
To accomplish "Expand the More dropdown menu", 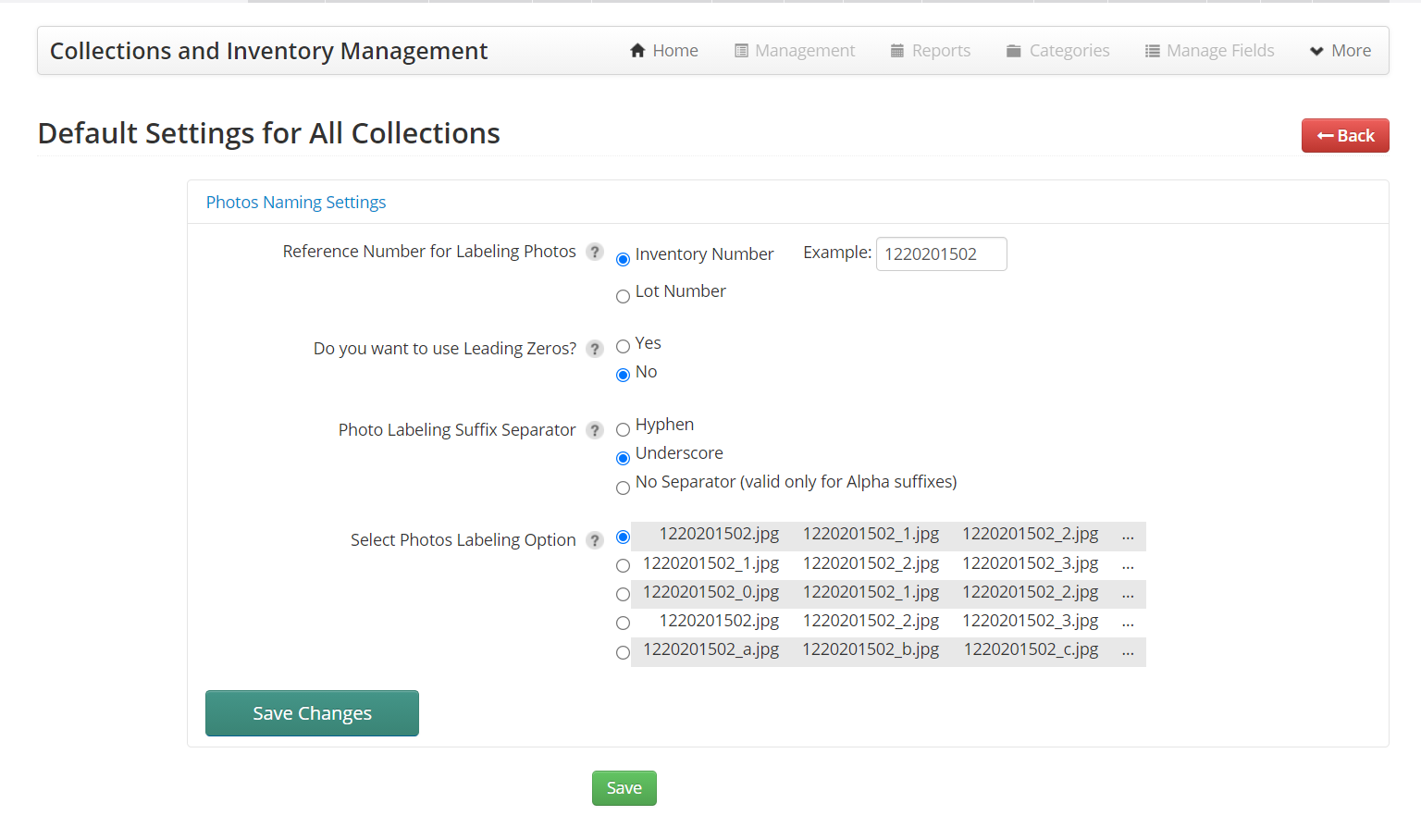I will (1341, 51).
